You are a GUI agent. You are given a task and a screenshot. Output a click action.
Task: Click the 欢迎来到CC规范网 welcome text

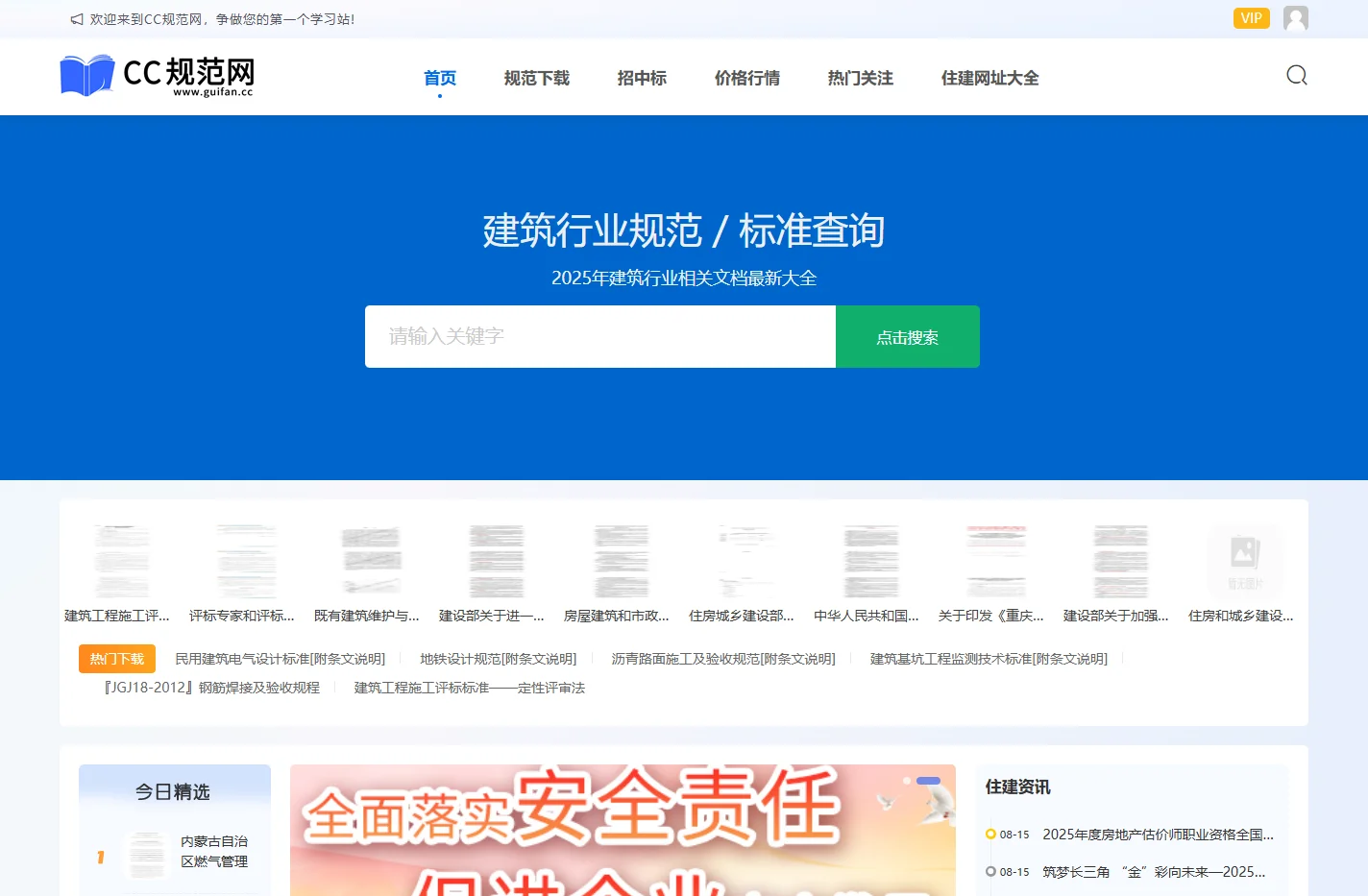tap(222, 19)
